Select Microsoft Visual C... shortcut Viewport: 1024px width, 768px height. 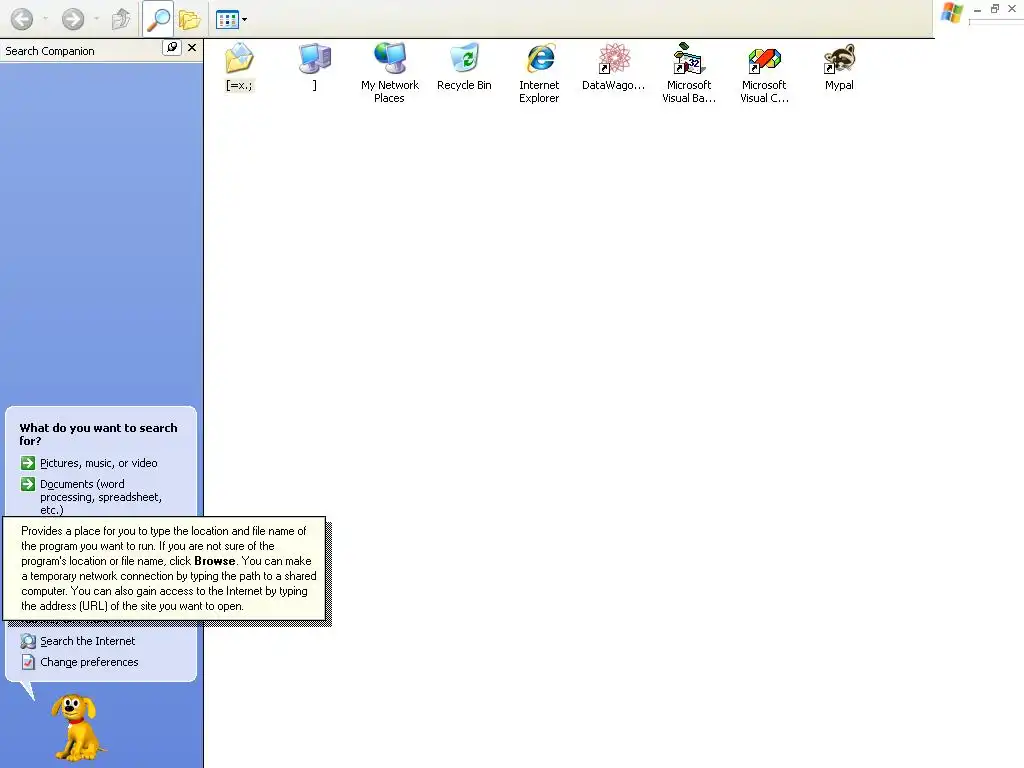764,73
